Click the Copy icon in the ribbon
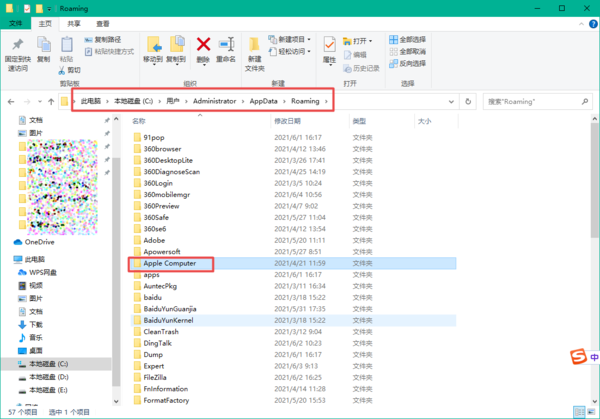Image resolution: width=600 pixels, height=419 pixels. pos(44,49)
